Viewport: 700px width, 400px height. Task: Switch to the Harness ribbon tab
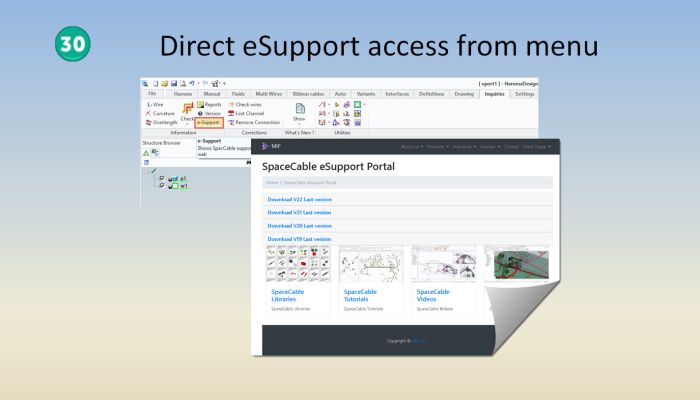point(181,93)
